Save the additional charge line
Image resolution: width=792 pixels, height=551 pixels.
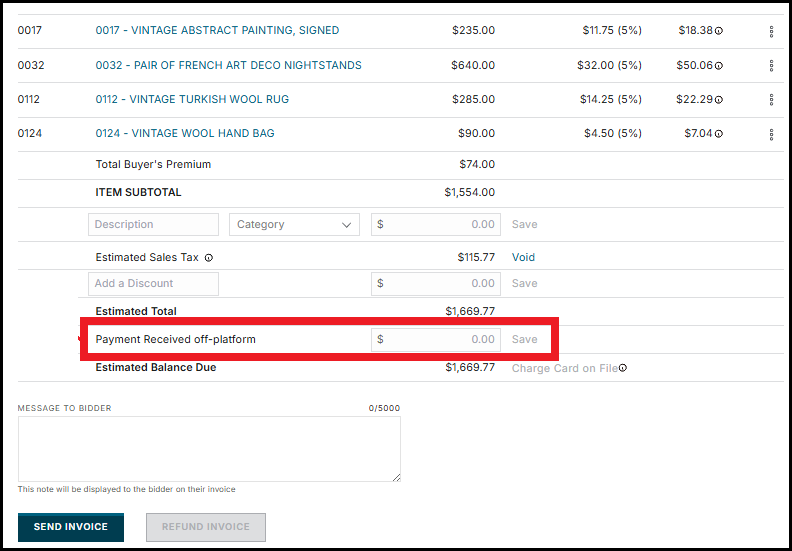coord(524,224)
